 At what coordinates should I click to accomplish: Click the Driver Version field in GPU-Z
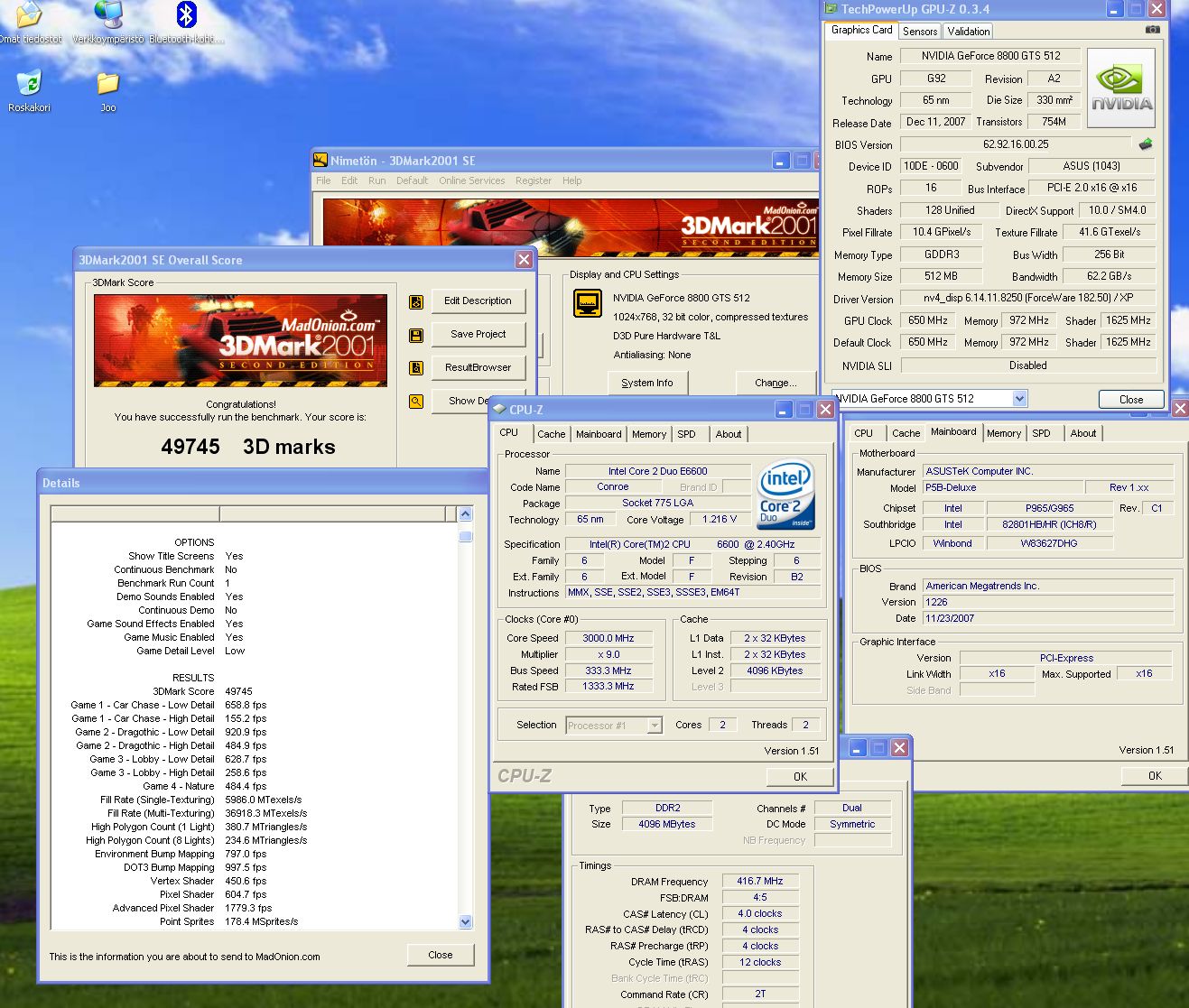pos(1027,298)
